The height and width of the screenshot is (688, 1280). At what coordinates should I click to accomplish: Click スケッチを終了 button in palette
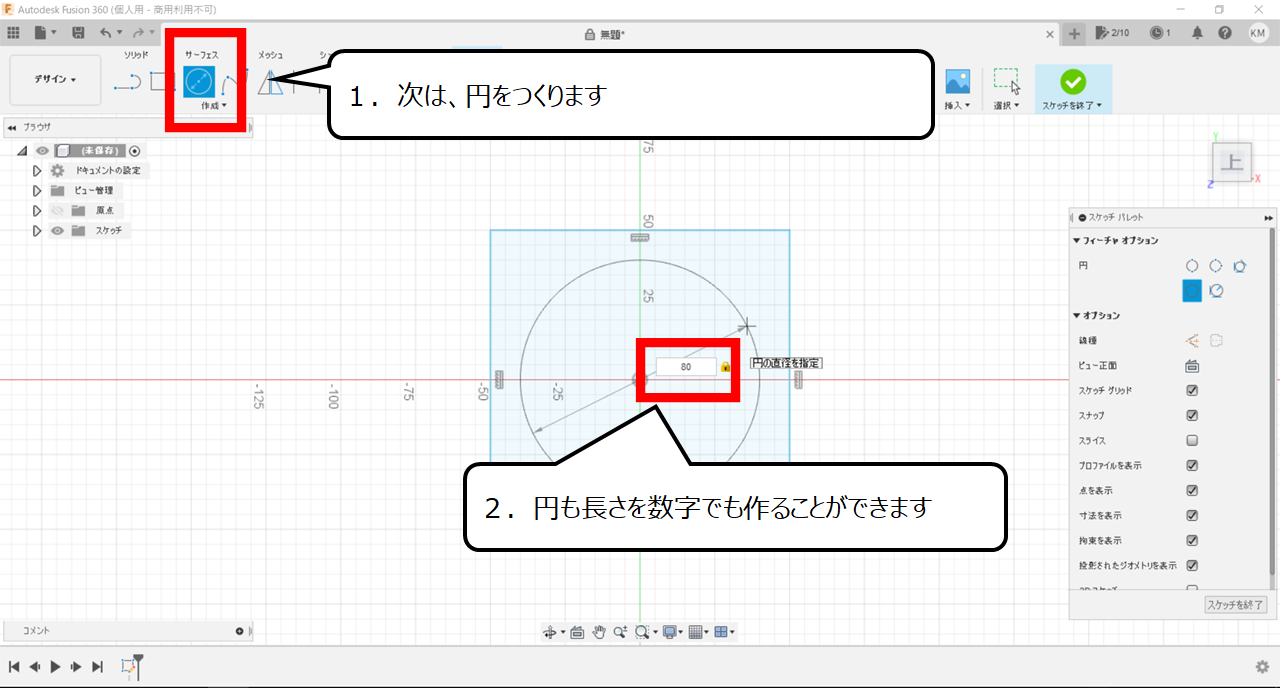pyautogui.click(x=1236, y=605)
